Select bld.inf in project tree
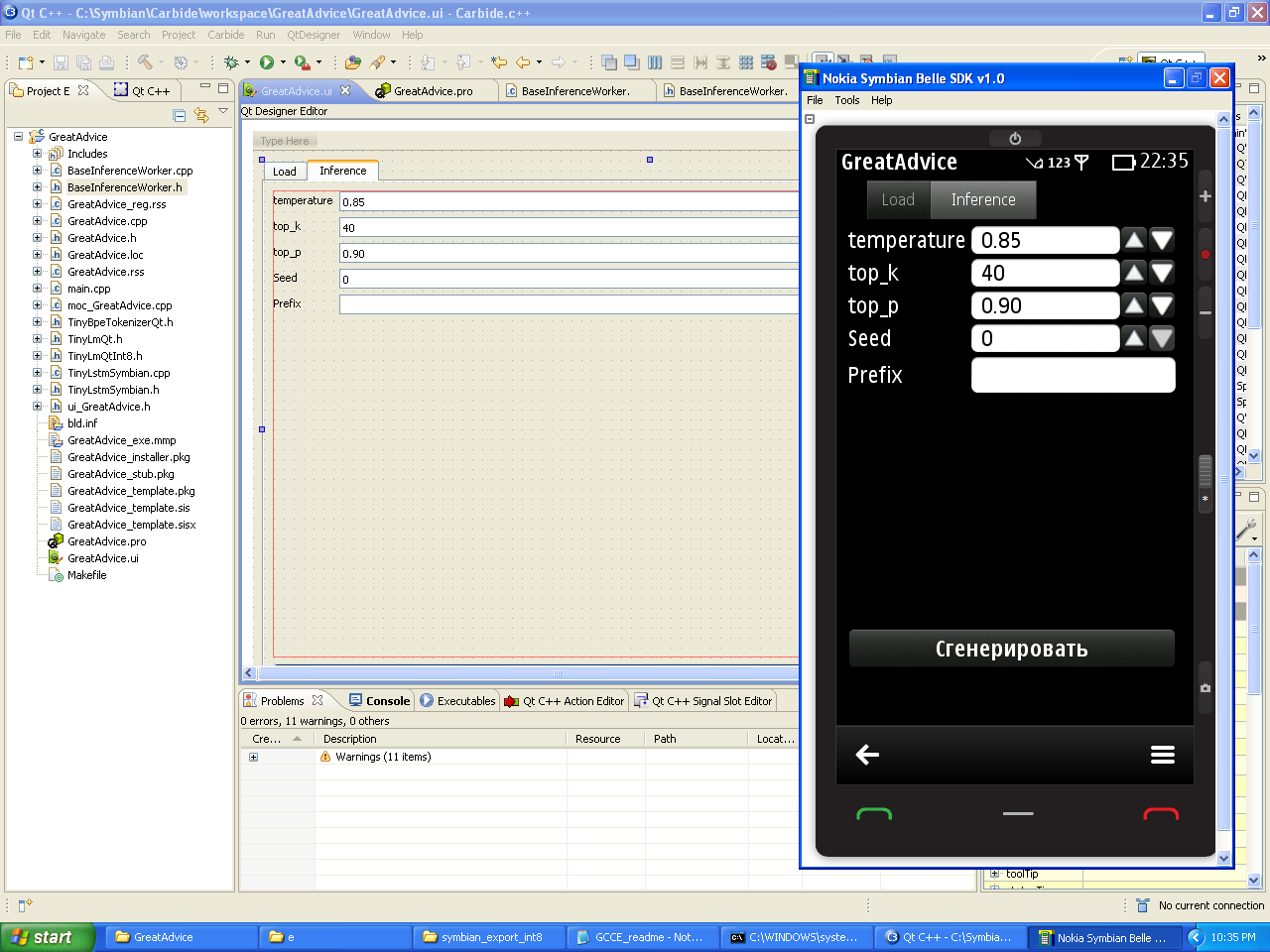The width and height of the screenshot is (1270, 952). (x=82, y=423)
